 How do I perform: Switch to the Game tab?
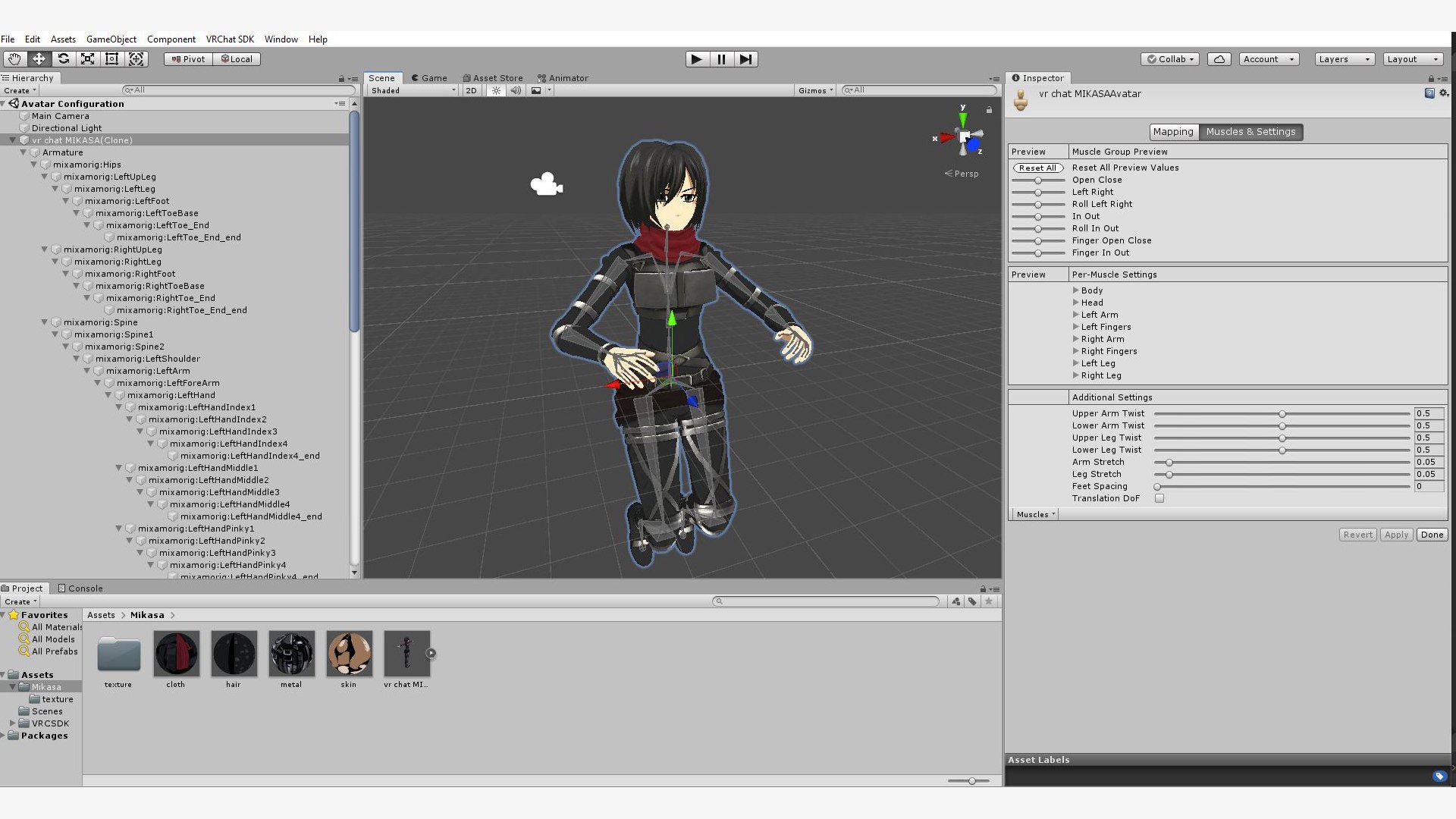[x=429, y=78]
